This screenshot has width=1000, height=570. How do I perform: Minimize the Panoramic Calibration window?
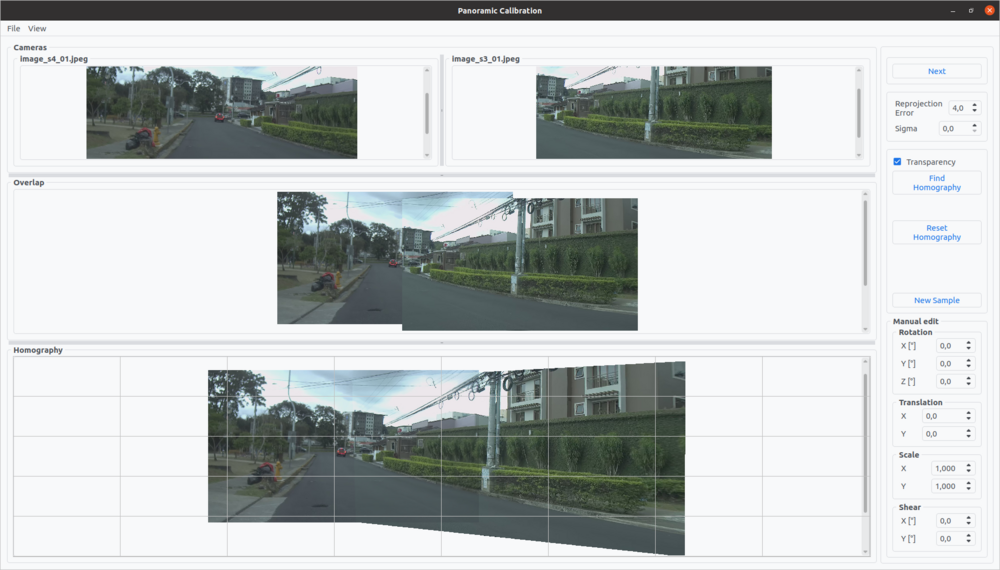click(953, 10)
